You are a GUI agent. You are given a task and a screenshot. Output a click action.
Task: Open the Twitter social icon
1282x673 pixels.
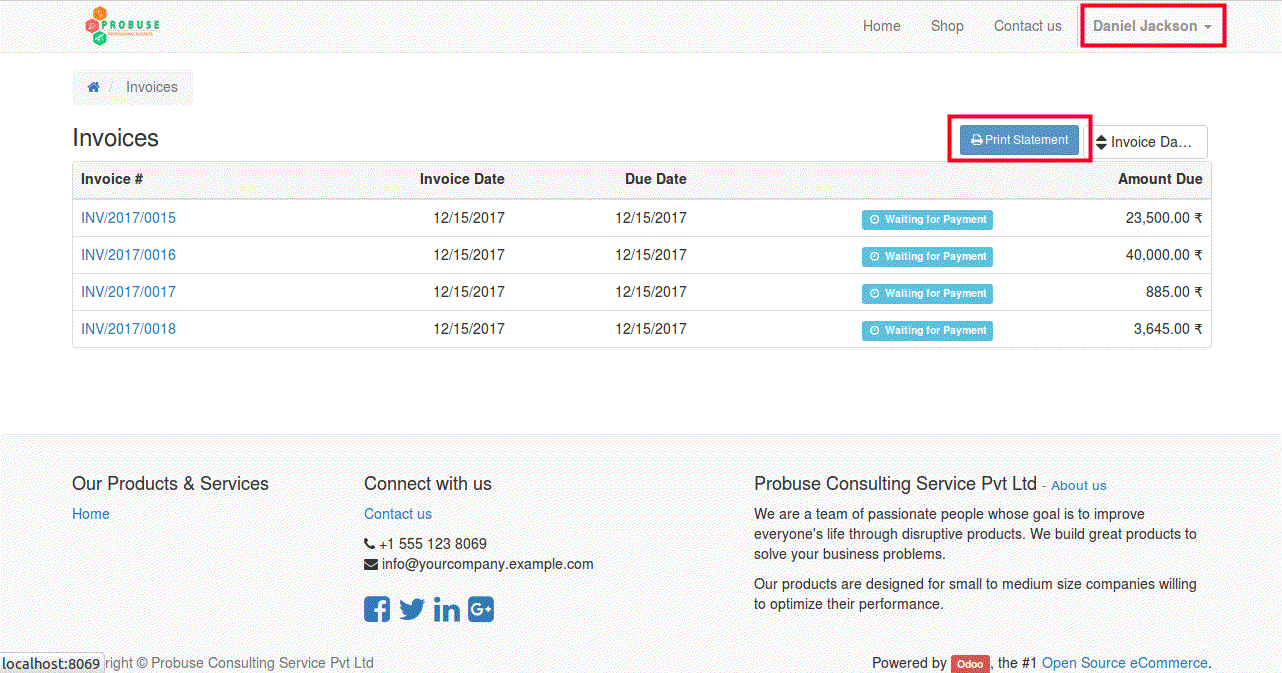[412, 609]
